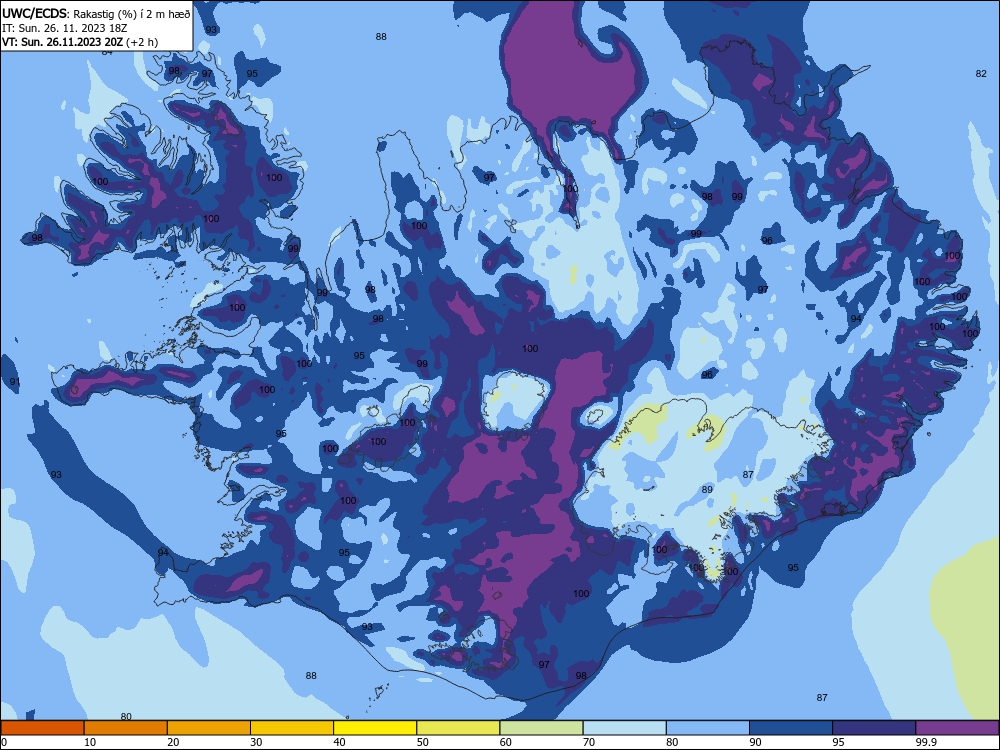Screen dimensions: 1000x750
Task: Click the 40–50 bright yellow legend swatch
Action: pos(375,728)
